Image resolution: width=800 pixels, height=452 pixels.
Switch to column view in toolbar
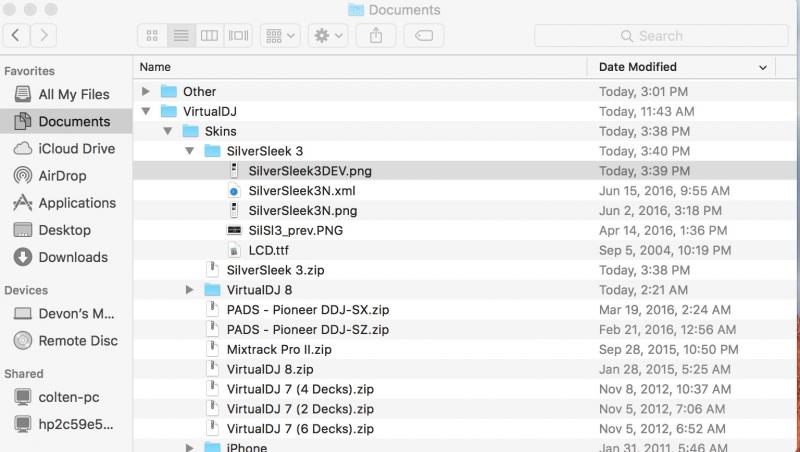click(x=209, y=36)
